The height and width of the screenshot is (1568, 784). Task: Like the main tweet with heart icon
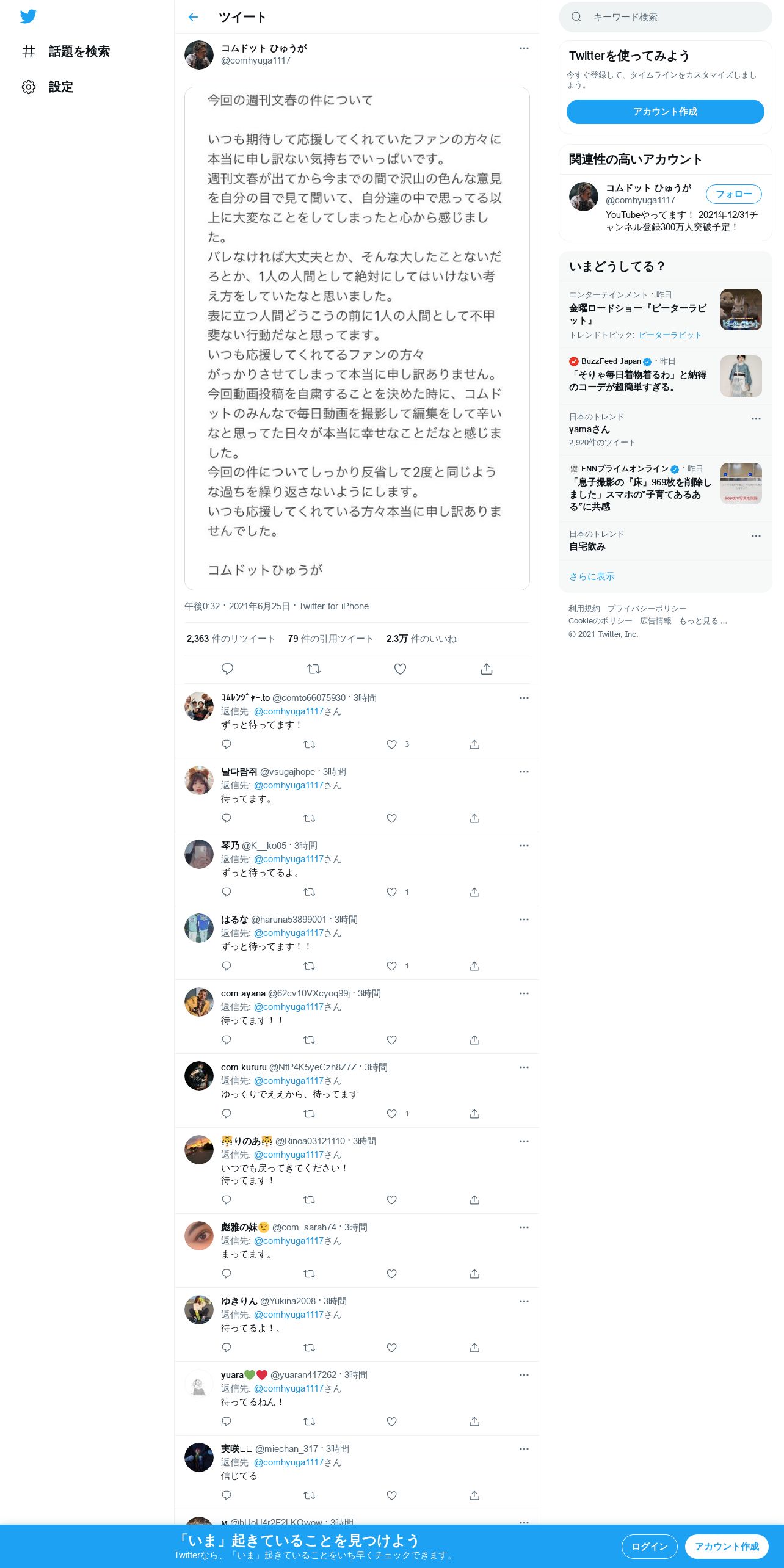(x=400, y=669)
